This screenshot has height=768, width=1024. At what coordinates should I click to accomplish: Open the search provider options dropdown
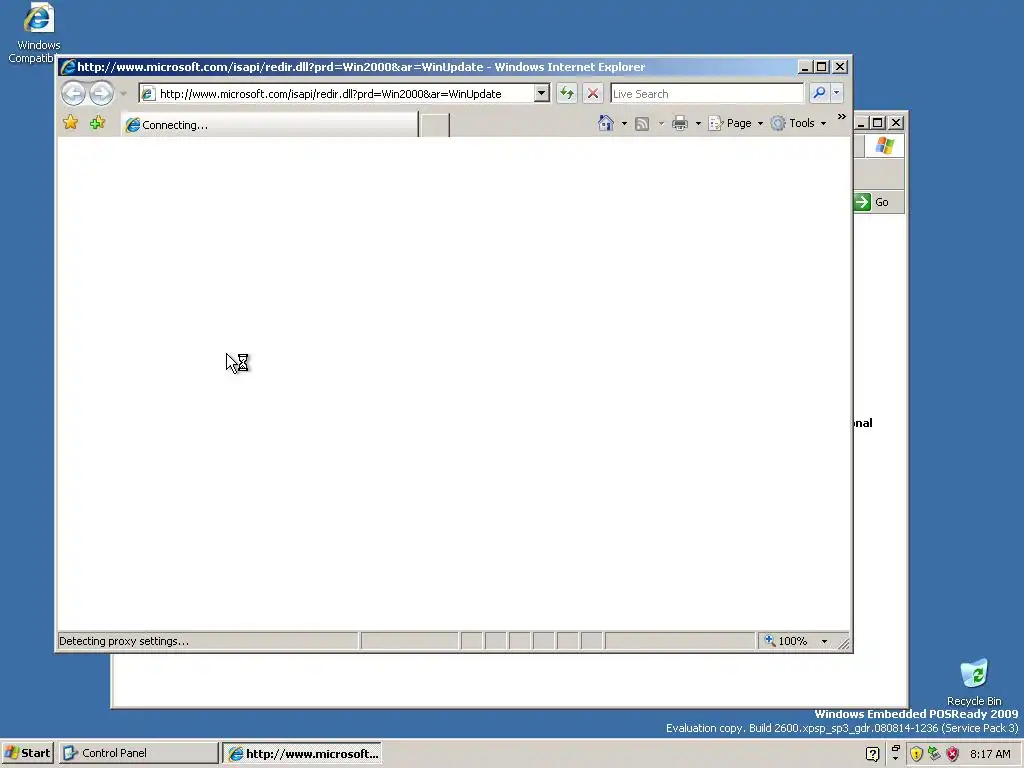click(837, 93)
